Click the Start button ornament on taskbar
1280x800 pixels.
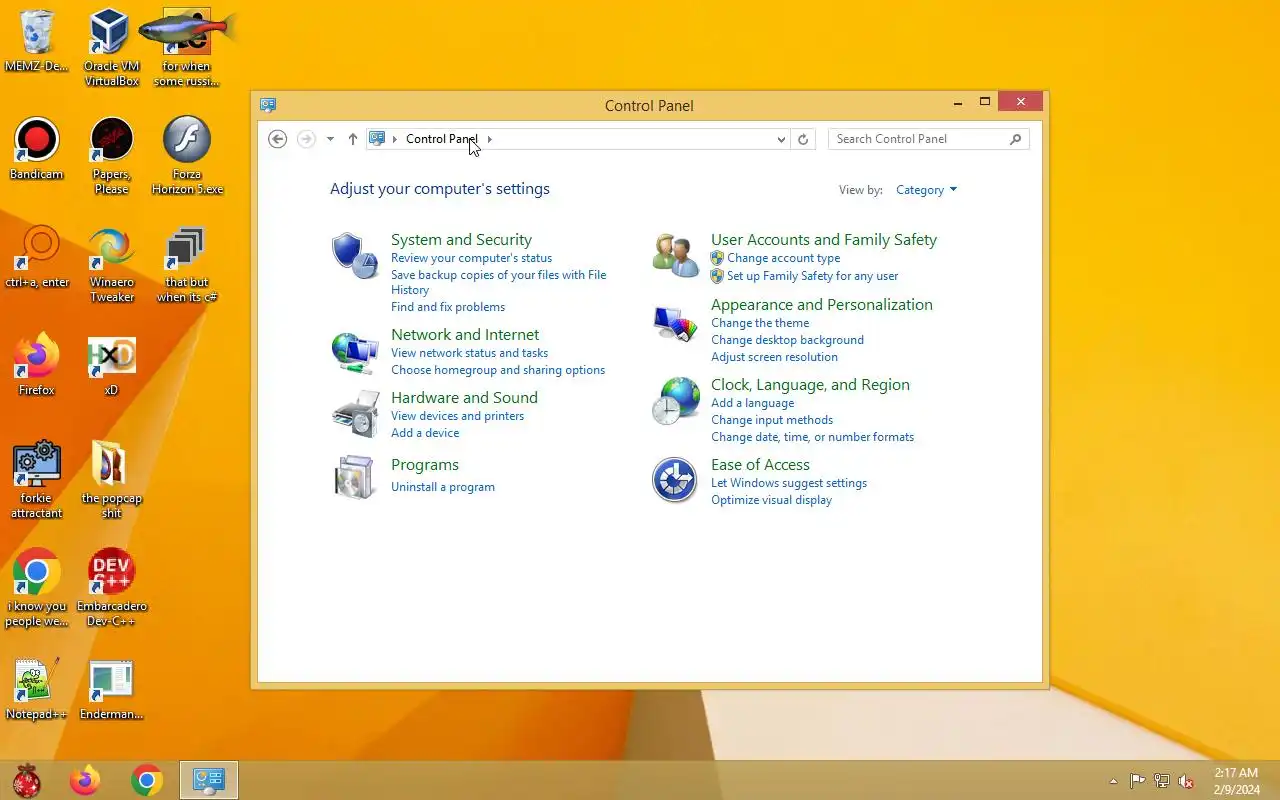[26, 780]
